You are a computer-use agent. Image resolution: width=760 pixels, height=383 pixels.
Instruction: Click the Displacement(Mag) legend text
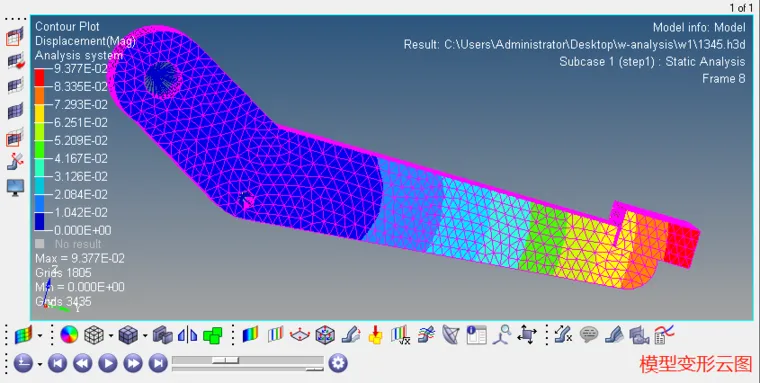pos(85,41)
